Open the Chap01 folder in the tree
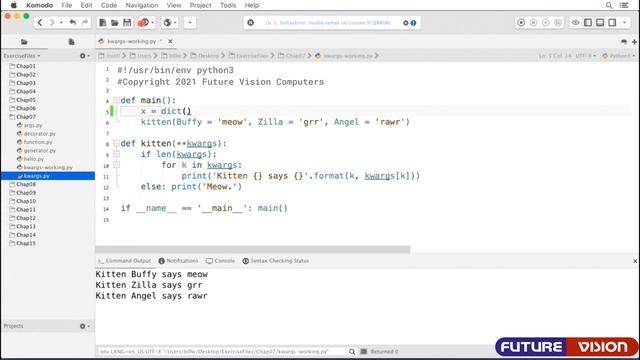This screenshot has height=360, width=640. pyautogui.click(x=26, y=66)
